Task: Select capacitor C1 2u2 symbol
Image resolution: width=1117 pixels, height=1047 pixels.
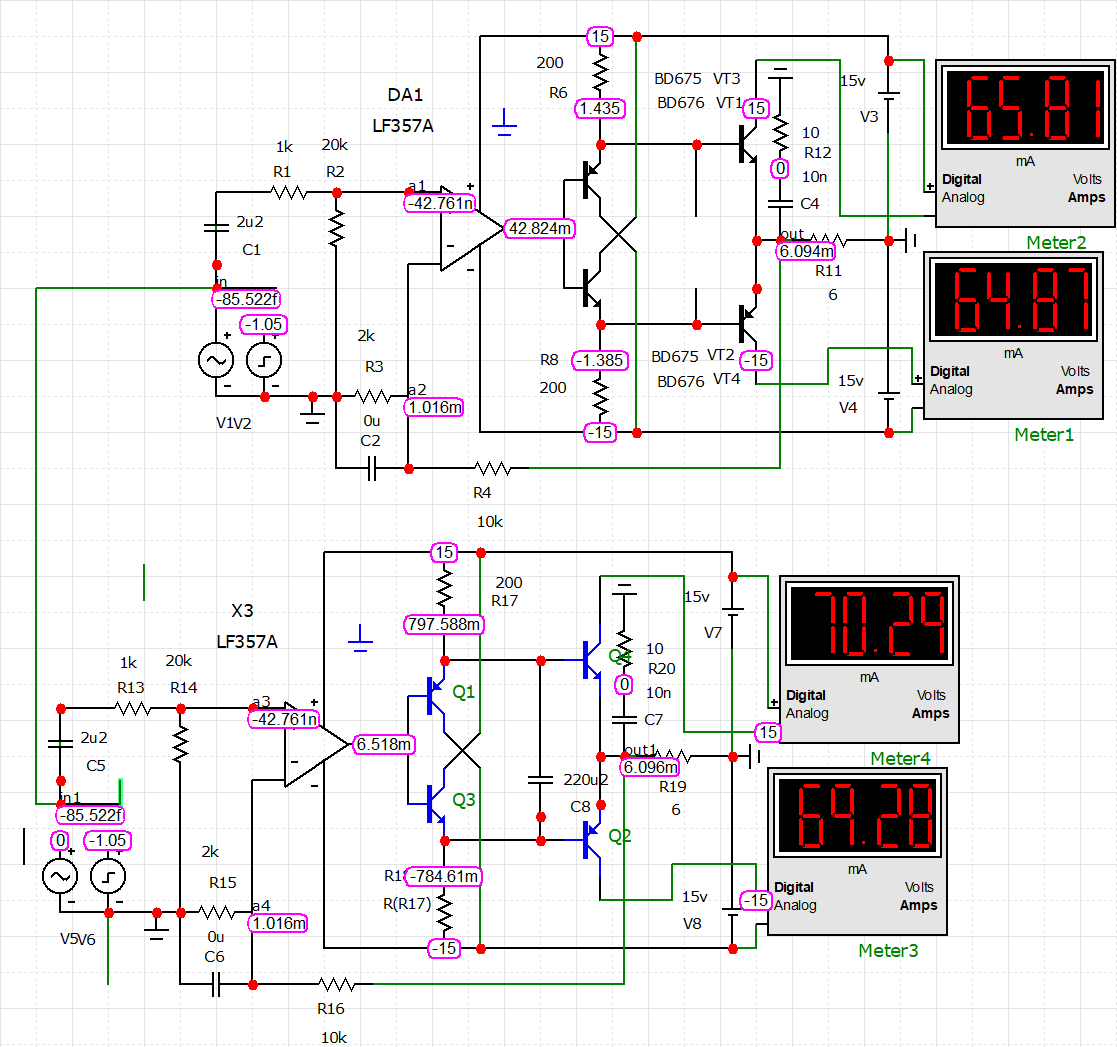Action: 217,228
